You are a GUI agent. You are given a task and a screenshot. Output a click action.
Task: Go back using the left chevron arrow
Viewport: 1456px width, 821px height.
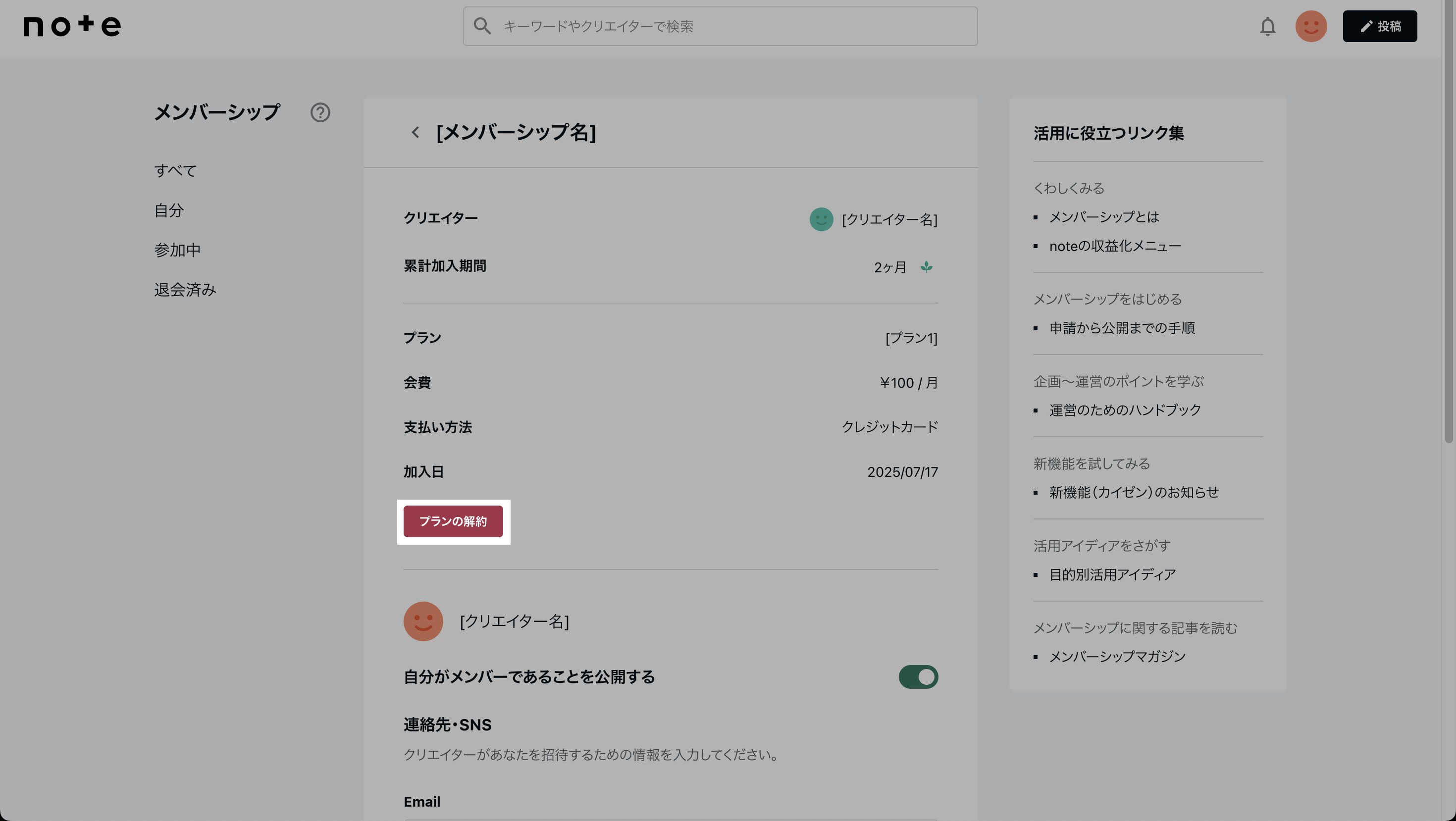click(416, 132)
